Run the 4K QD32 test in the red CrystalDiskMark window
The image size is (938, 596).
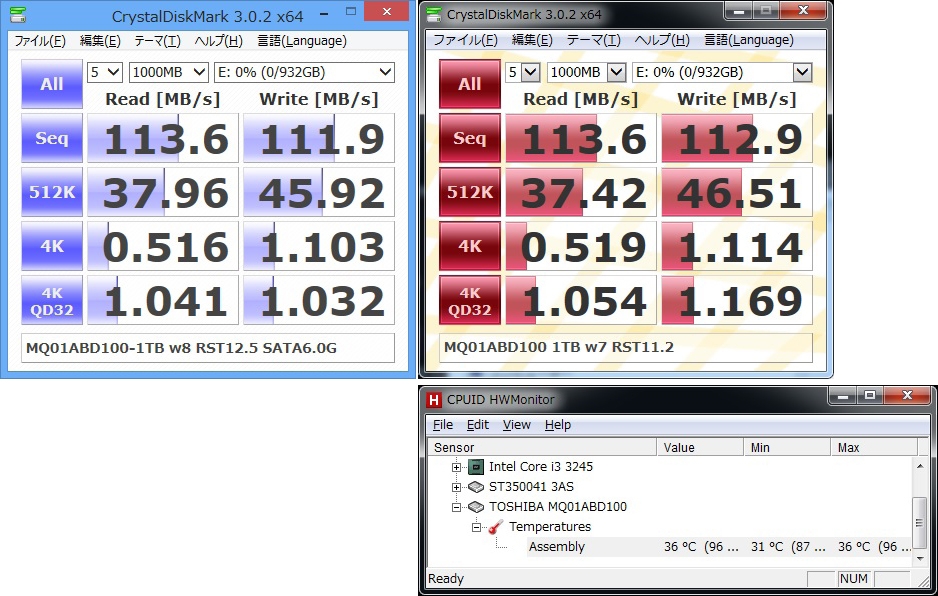[x=470, y=300]
